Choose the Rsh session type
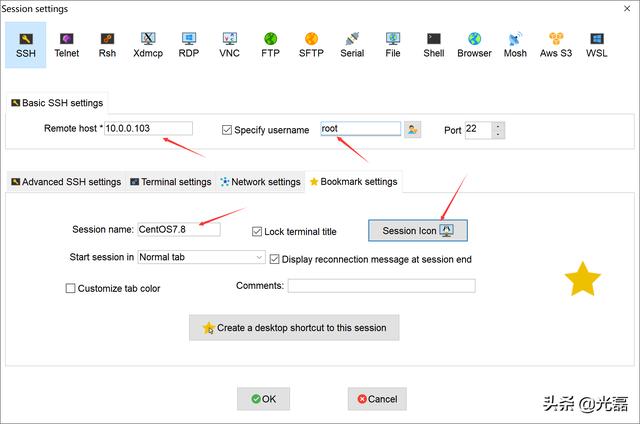The image size is (640, 424). coord(107,45)
